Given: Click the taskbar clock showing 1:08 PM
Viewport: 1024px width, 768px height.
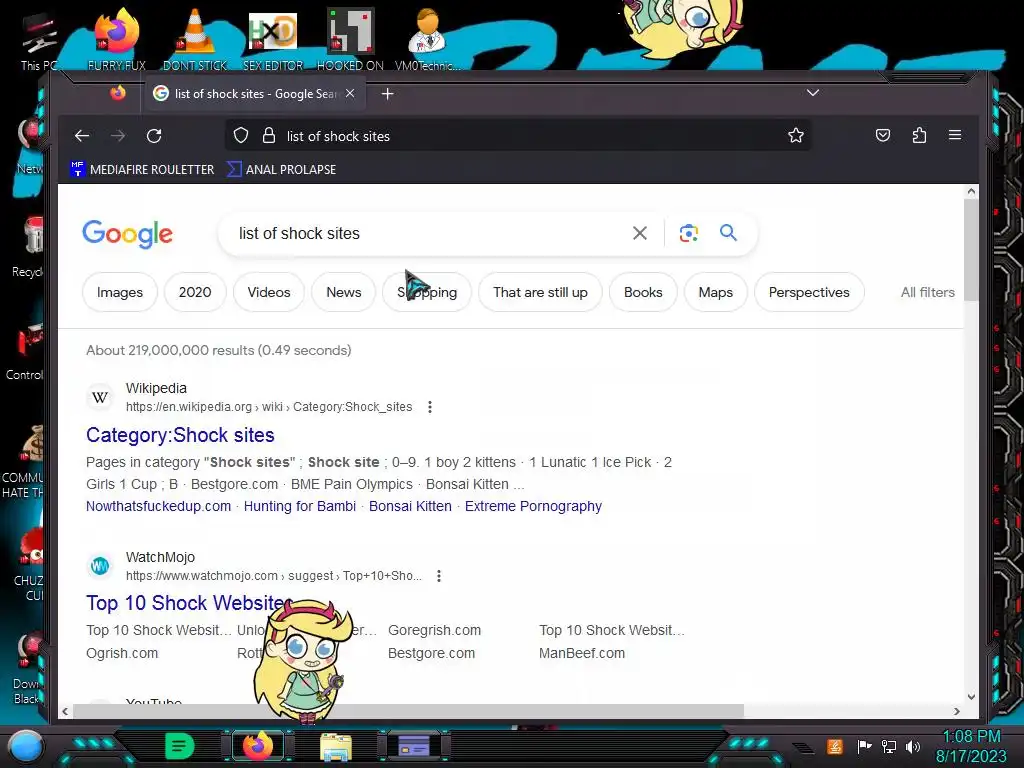Looking at the screenshot, I should [972, 746].
